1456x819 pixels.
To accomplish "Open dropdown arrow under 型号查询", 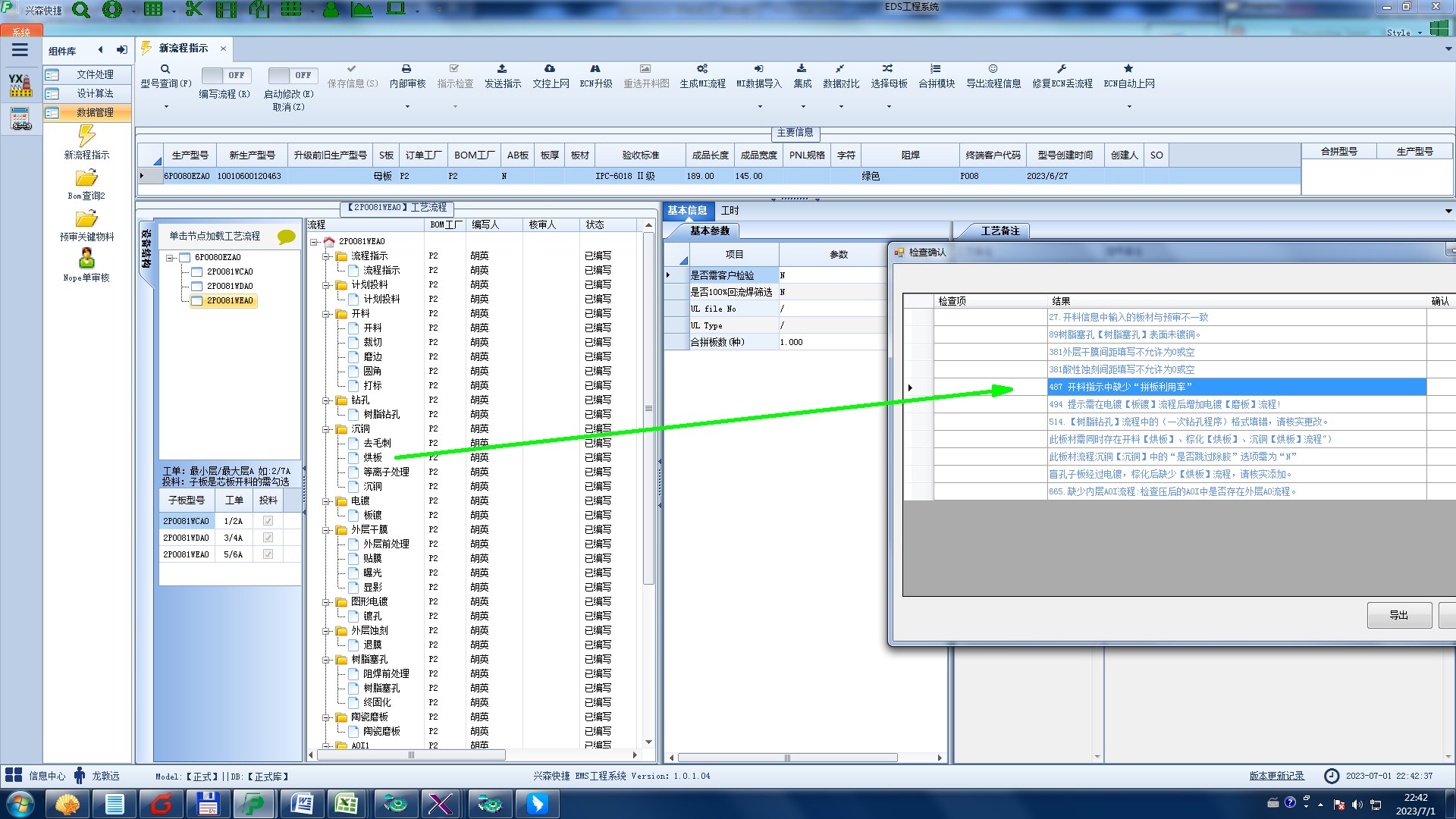I will 166,106.
